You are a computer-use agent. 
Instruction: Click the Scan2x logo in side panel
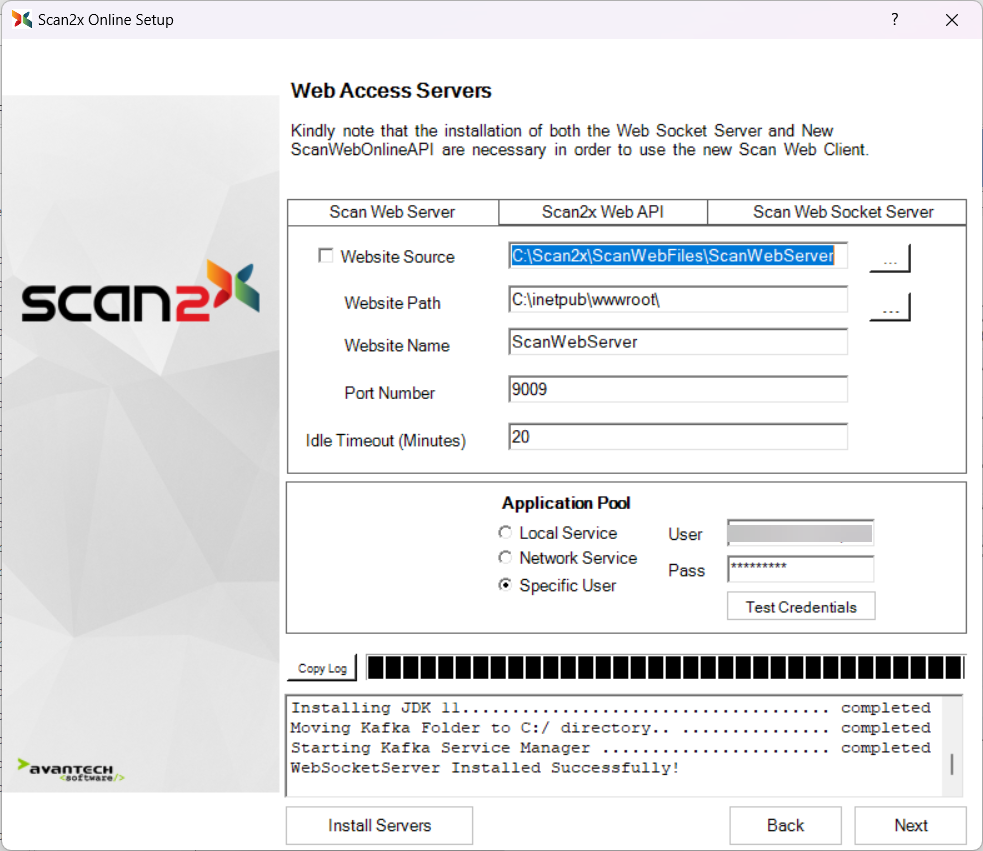pyautogui.click(x=140, y=291)
